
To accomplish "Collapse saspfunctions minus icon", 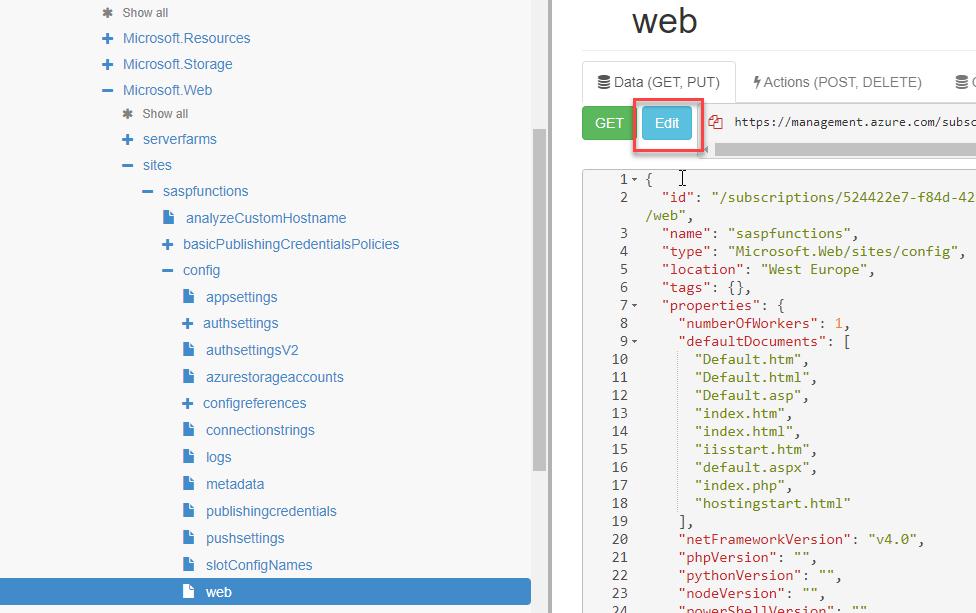I will [148, 192].
